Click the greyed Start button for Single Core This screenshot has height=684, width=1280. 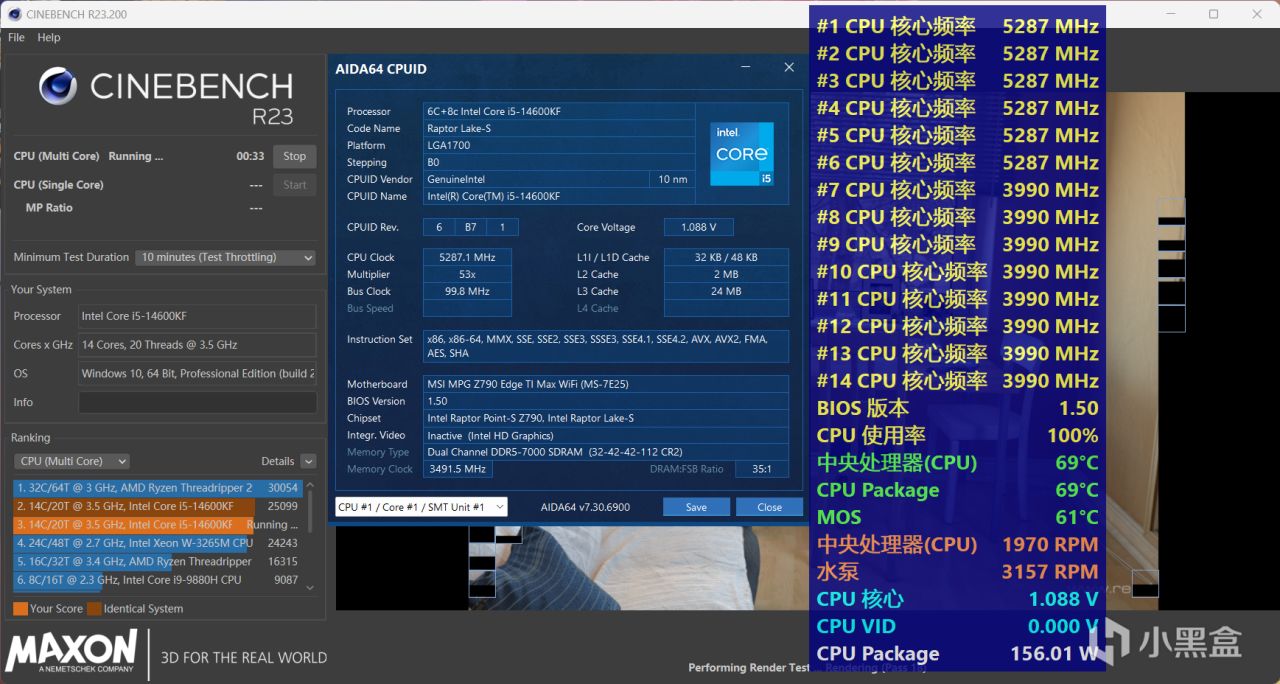coord(295,185)
